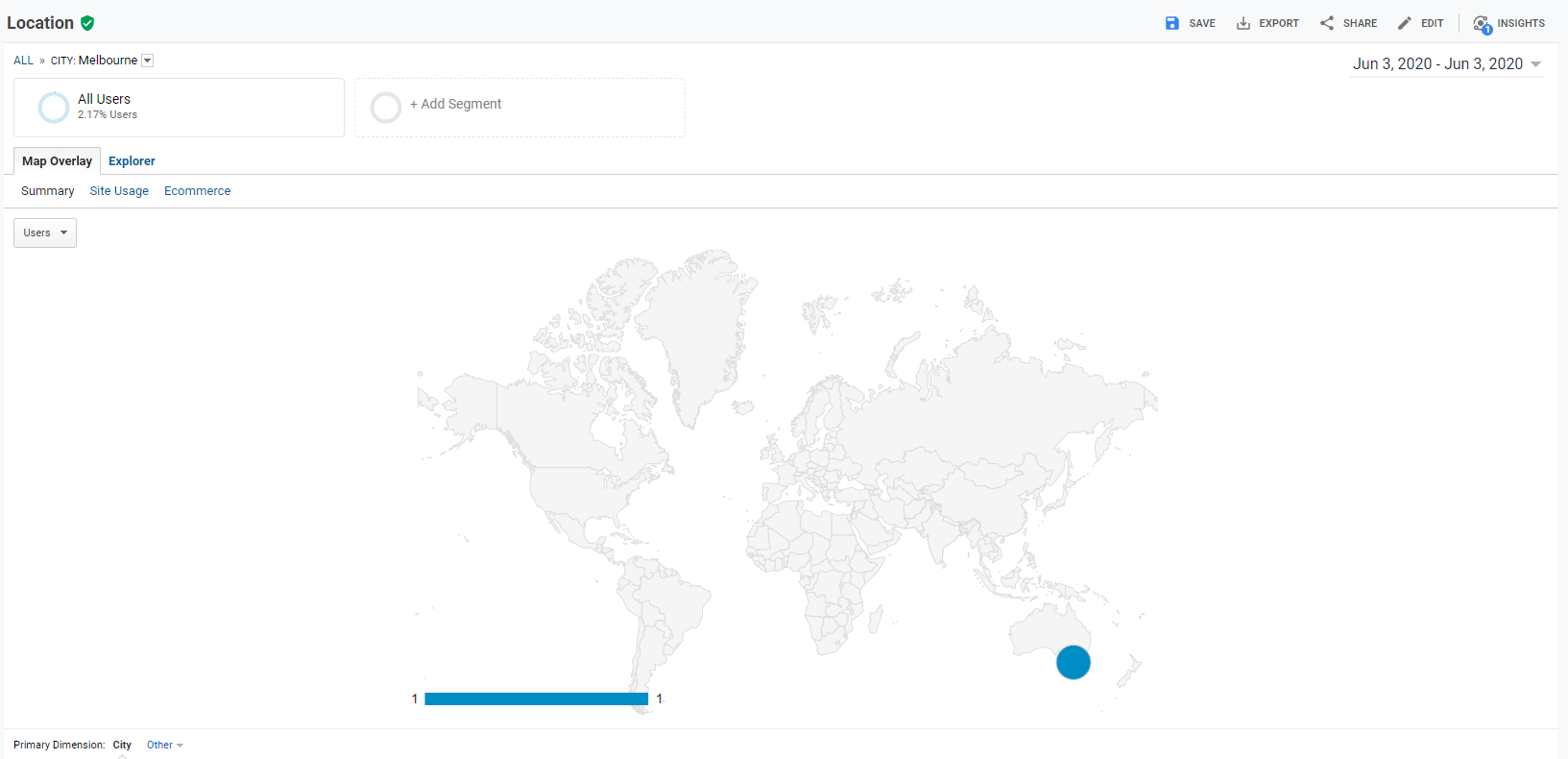The width and height of the screenshot is (1568, 759).
Task: Select the Map Overlay tab
Action: pyautogui.click(x=58, y=161)
